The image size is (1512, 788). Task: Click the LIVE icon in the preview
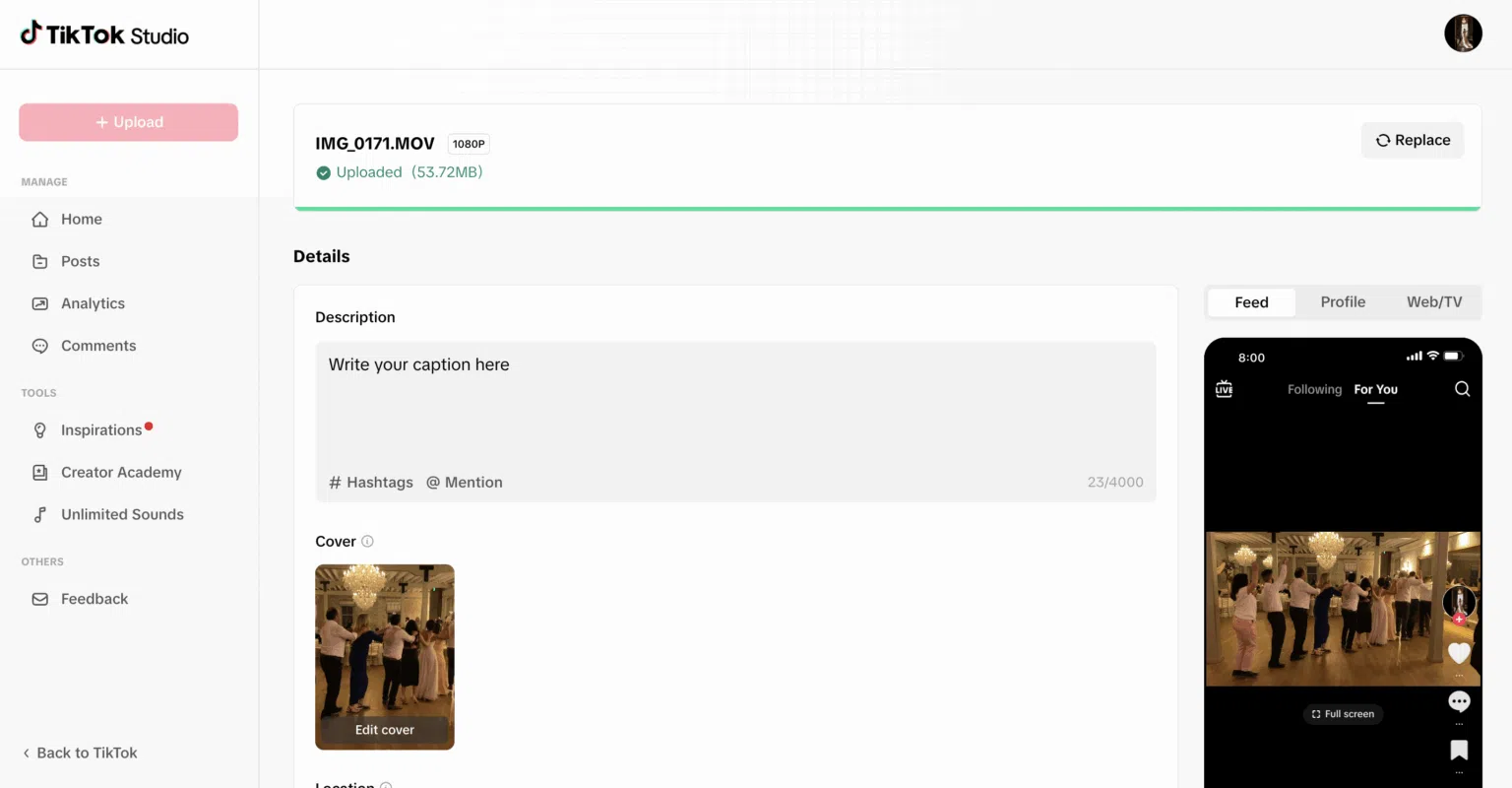click(x=1224, y=389)
